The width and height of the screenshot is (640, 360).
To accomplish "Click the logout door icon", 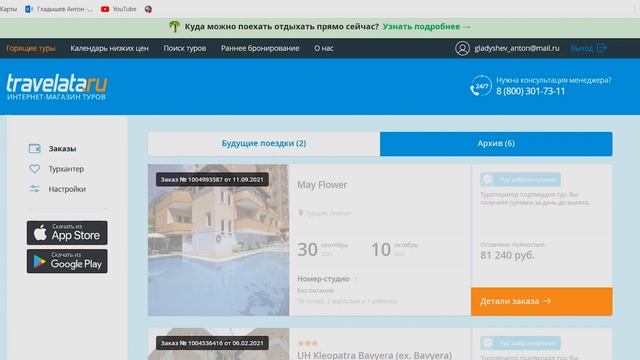I will [602, 48].
